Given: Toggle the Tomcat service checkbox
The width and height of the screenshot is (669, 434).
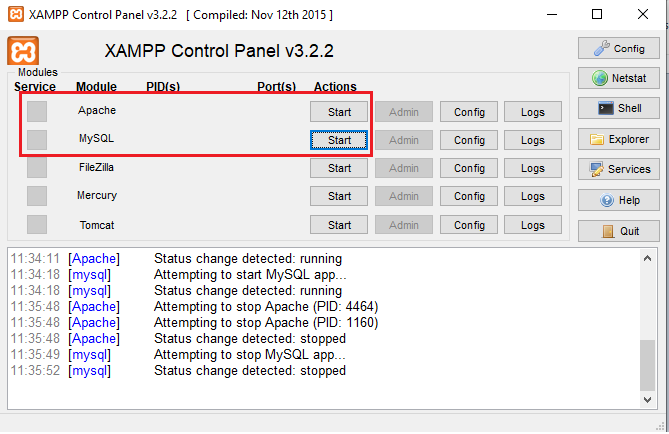Looking at the screenshot, I should pos(37,224).
